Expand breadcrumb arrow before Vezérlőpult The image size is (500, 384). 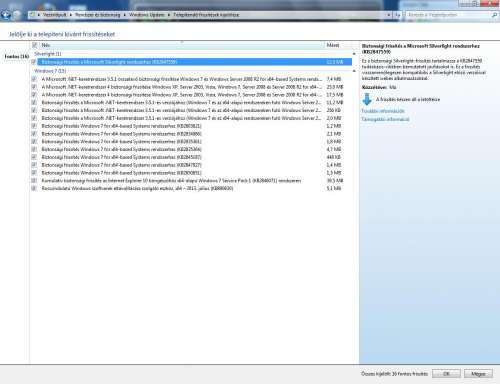pyautogui.click(x=39, y=15)
